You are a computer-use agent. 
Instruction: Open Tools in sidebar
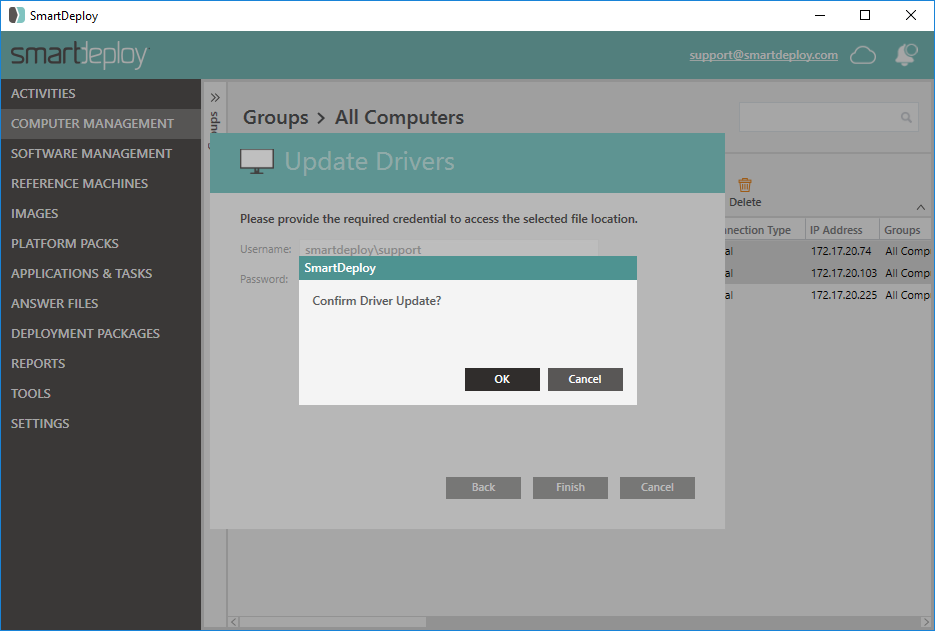[x=101, y=393]
